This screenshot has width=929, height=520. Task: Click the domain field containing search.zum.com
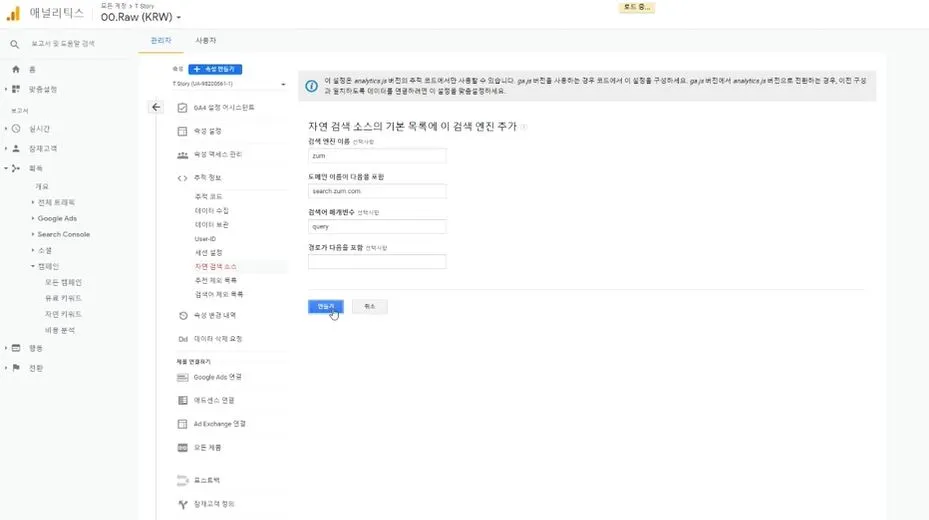coord(377,191)
